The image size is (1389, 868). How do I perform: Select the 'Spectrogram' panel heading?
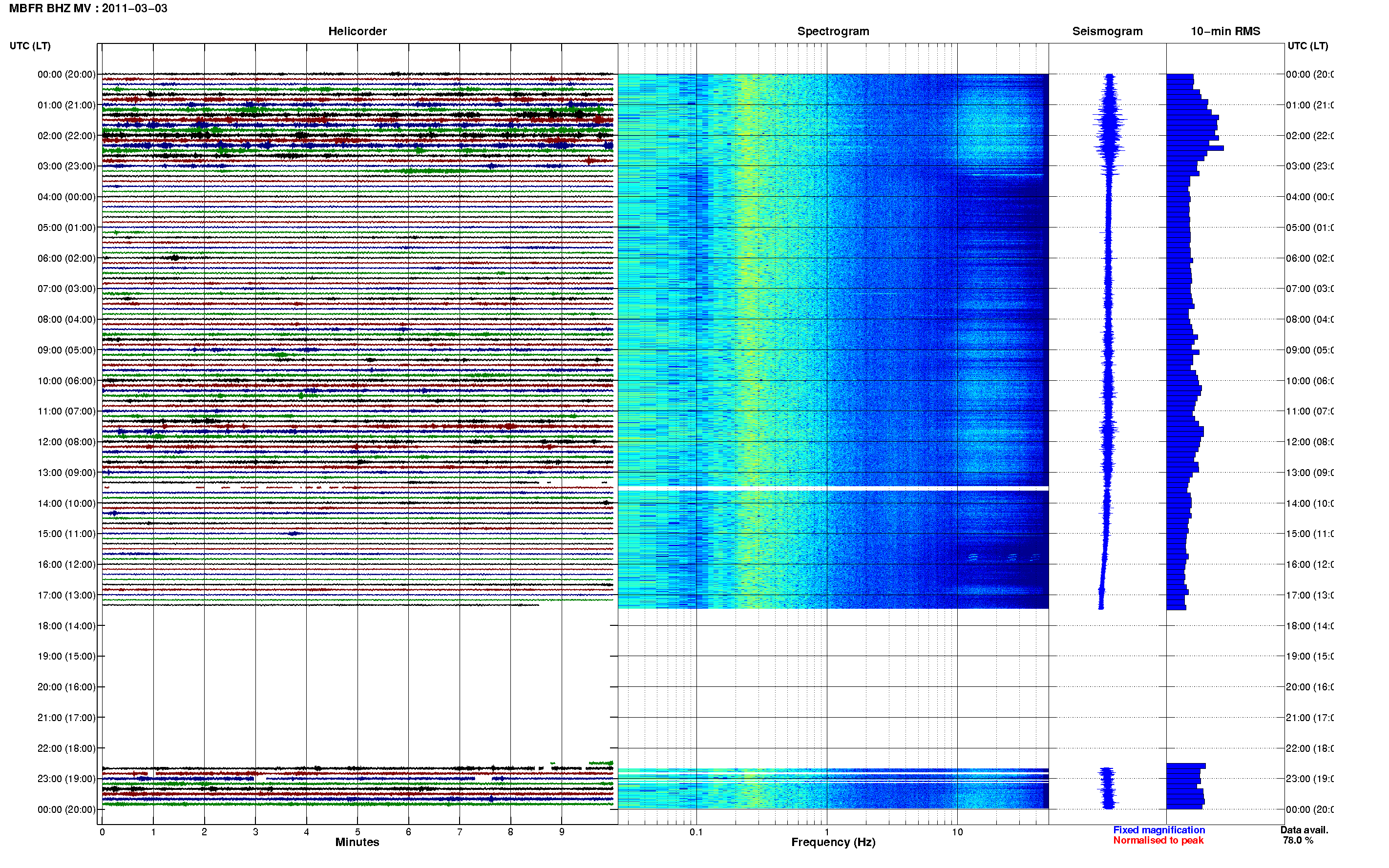click(833, 31)
